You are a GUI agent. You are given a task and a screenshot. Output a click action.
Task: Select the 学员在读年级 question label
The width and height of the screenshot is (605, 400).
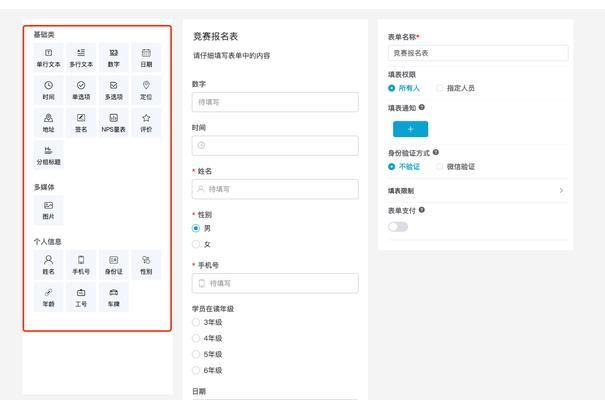click(213, 309)
